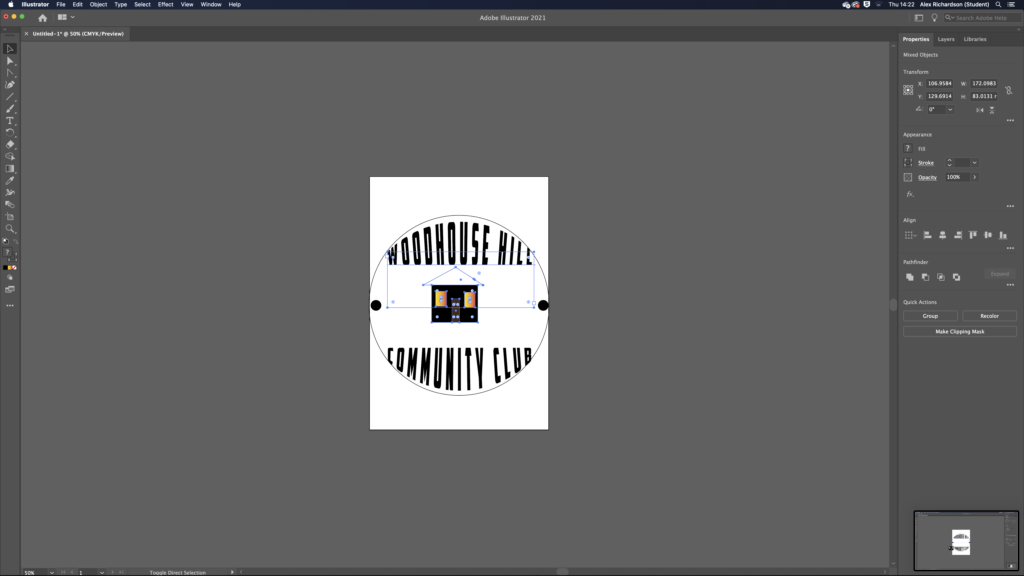Click Unite in Pathfinder
Screen dimensions: 1024x576
(910, 277)
